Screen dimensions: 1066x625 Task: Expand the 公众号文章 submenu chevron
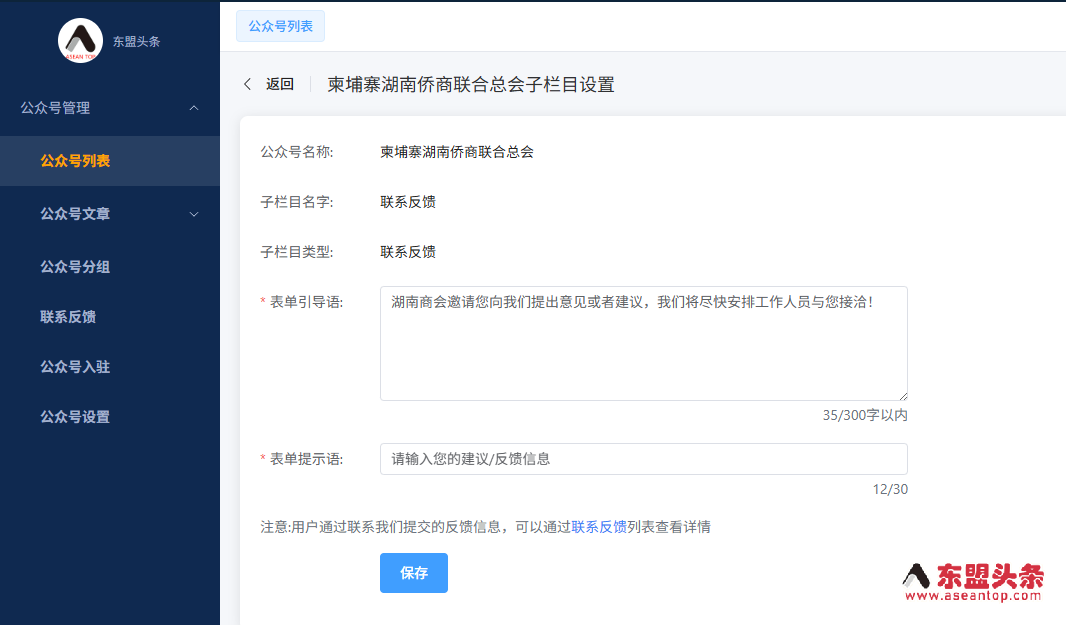coord(194,214)
